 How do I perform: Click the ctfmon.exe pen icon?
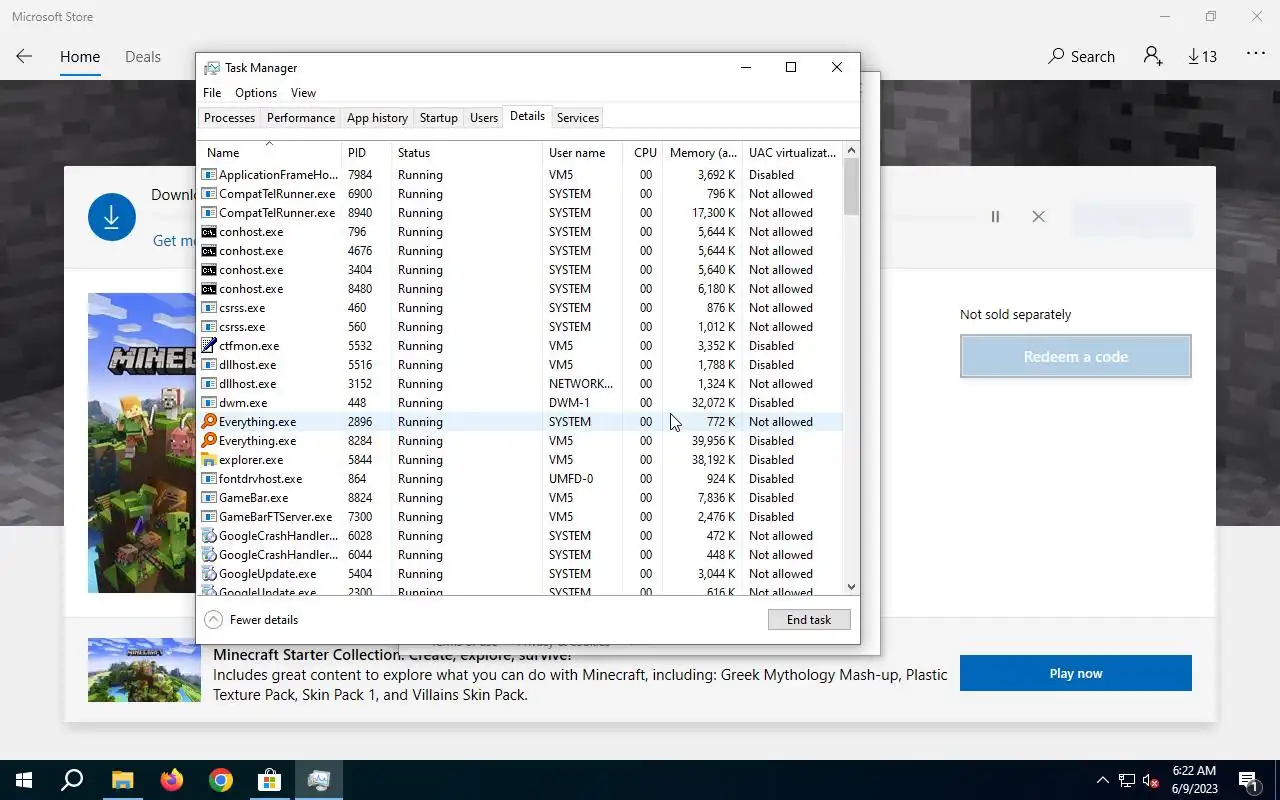pyautogui.click(x=209, y=346)
